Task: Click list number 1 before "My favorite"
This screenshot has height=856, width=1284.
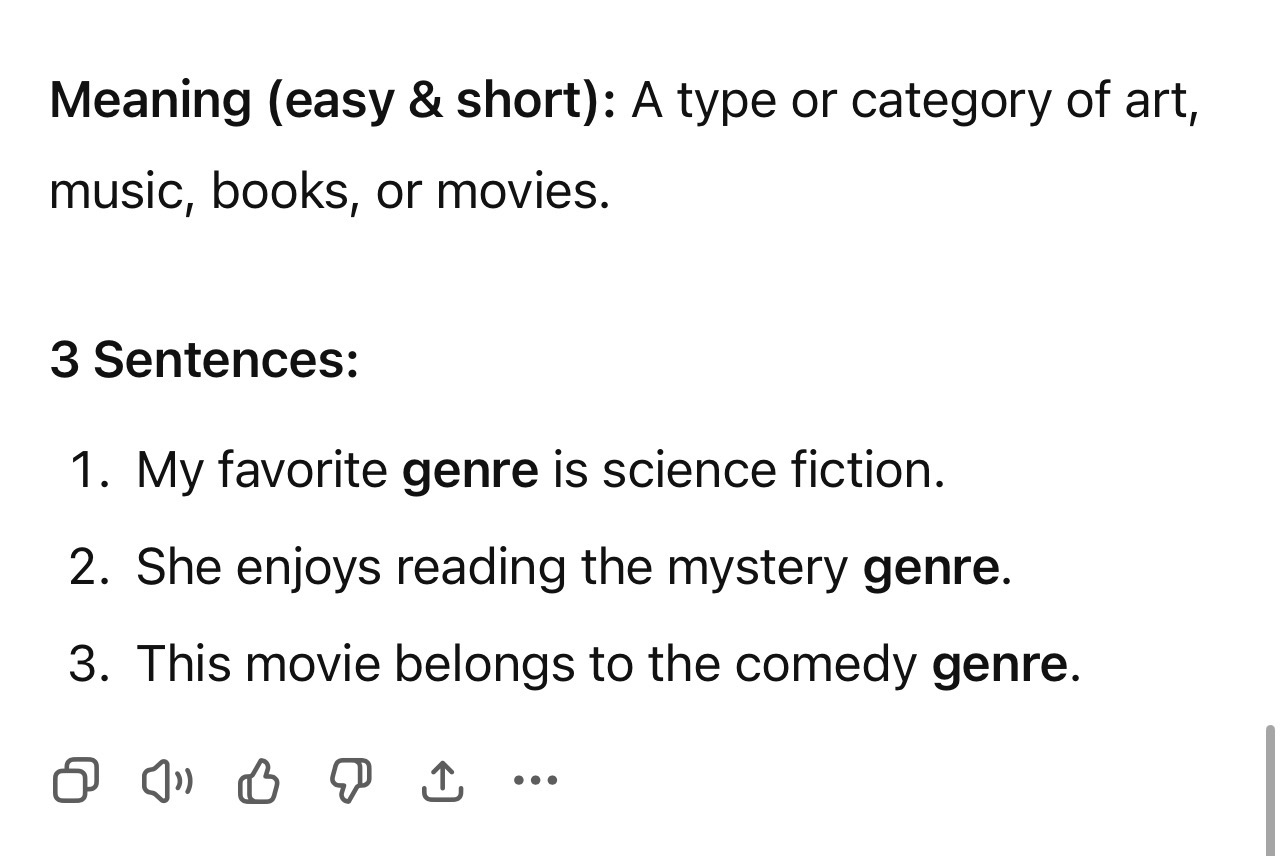Action: click(x=88, y=470)
